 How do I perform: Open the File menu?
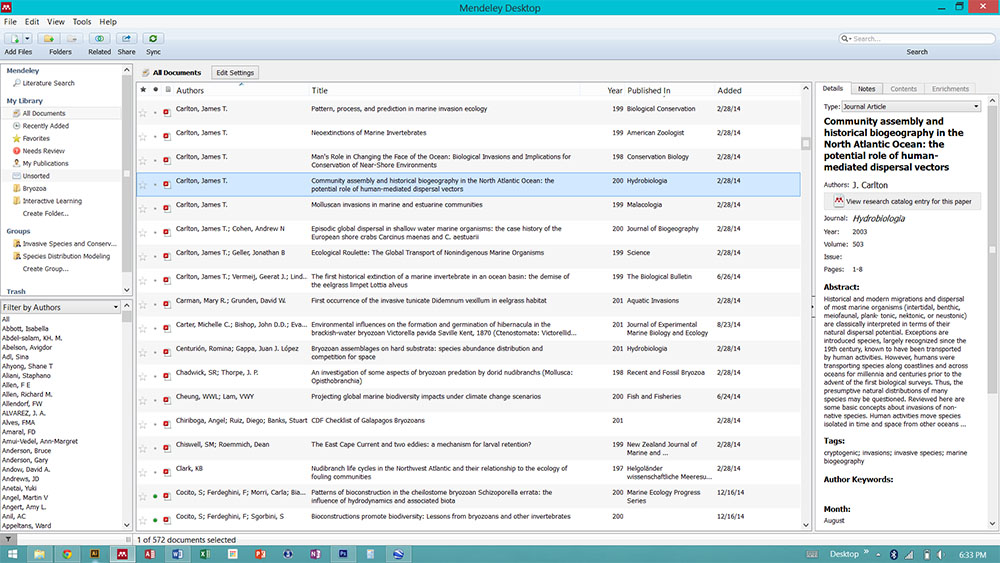tap(10, 22)
